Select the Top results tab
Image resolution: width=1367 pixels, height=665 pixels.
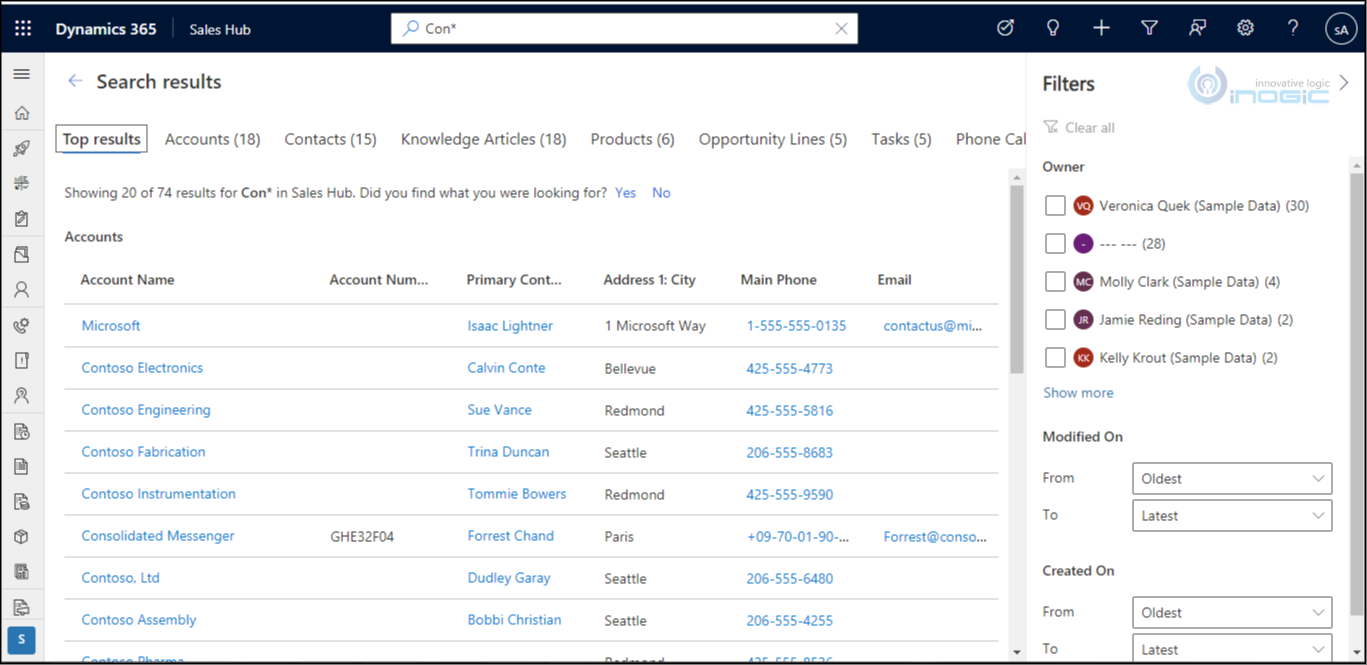pos(102,139)
